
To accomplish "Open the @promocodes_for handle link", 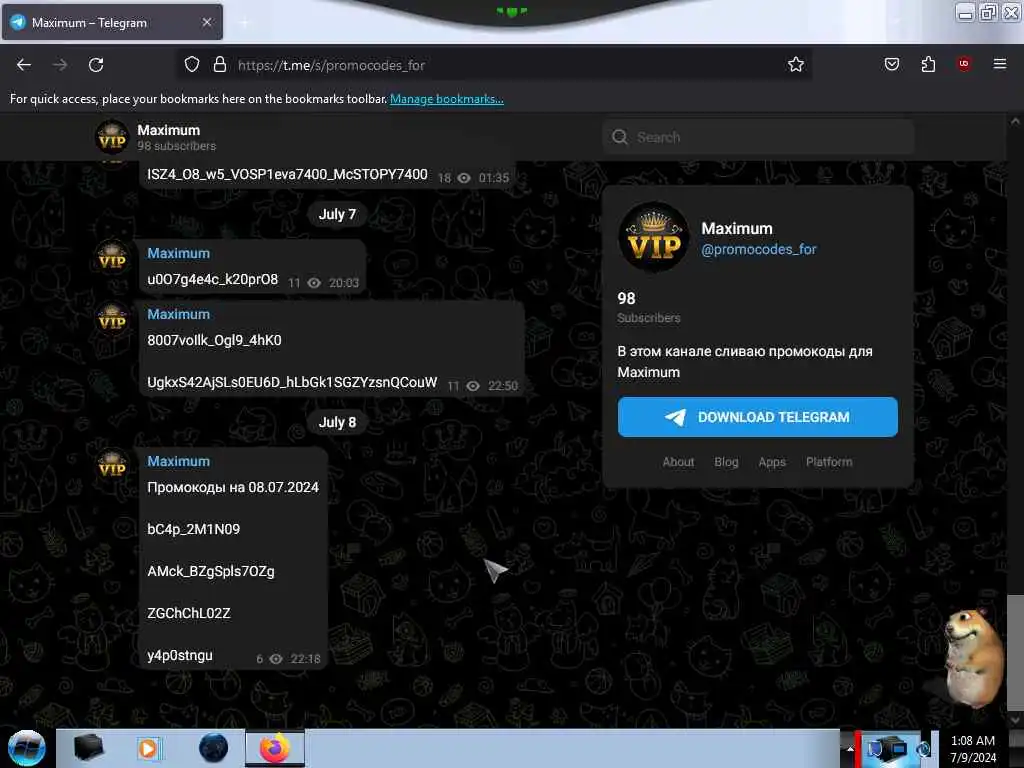I will pyautogui.click(x=758, y=249).
